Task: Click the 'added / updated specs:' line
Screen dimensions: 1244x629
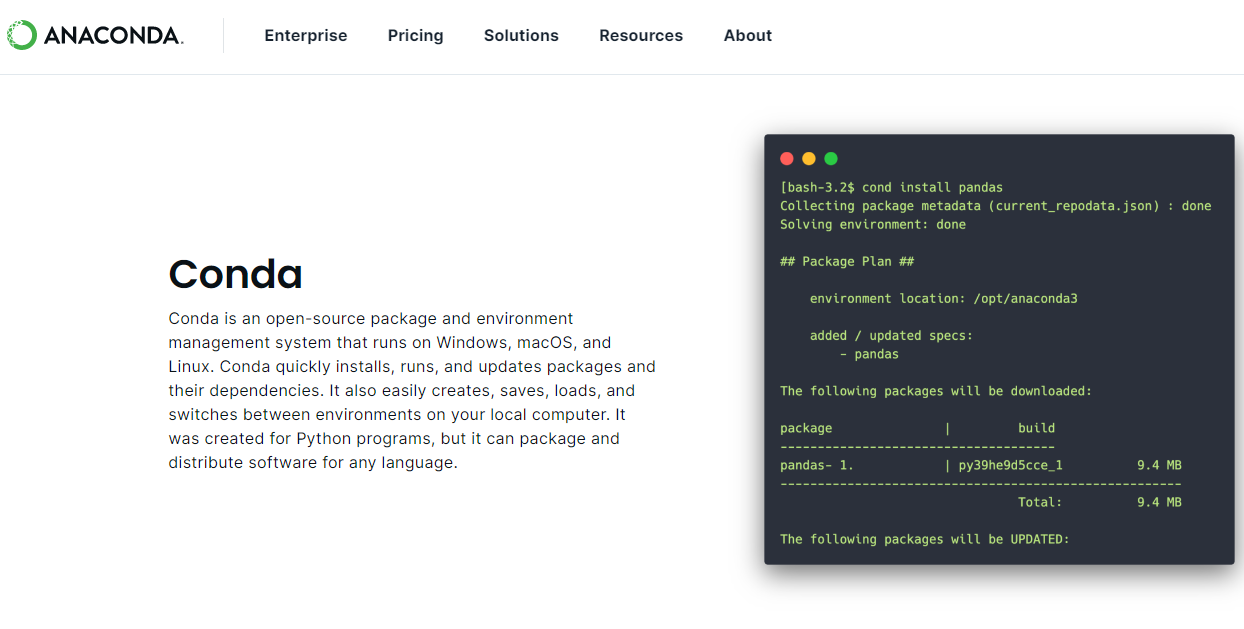Action: [891, 335]
